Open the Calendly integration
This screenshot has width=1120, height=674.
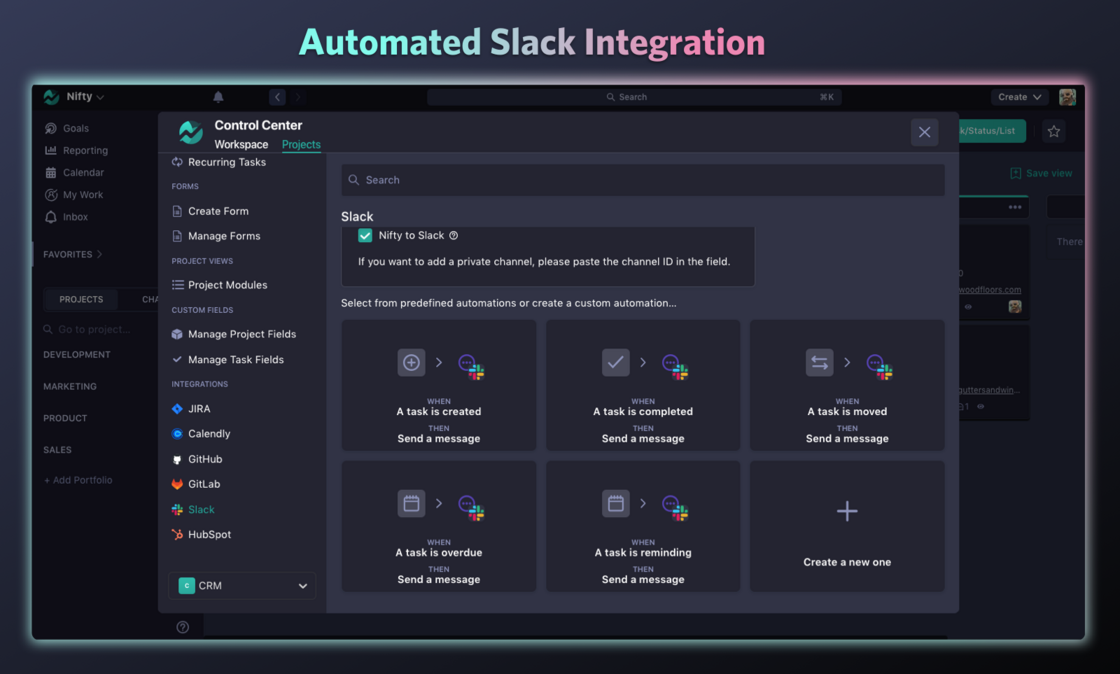[x=209, y=434]
